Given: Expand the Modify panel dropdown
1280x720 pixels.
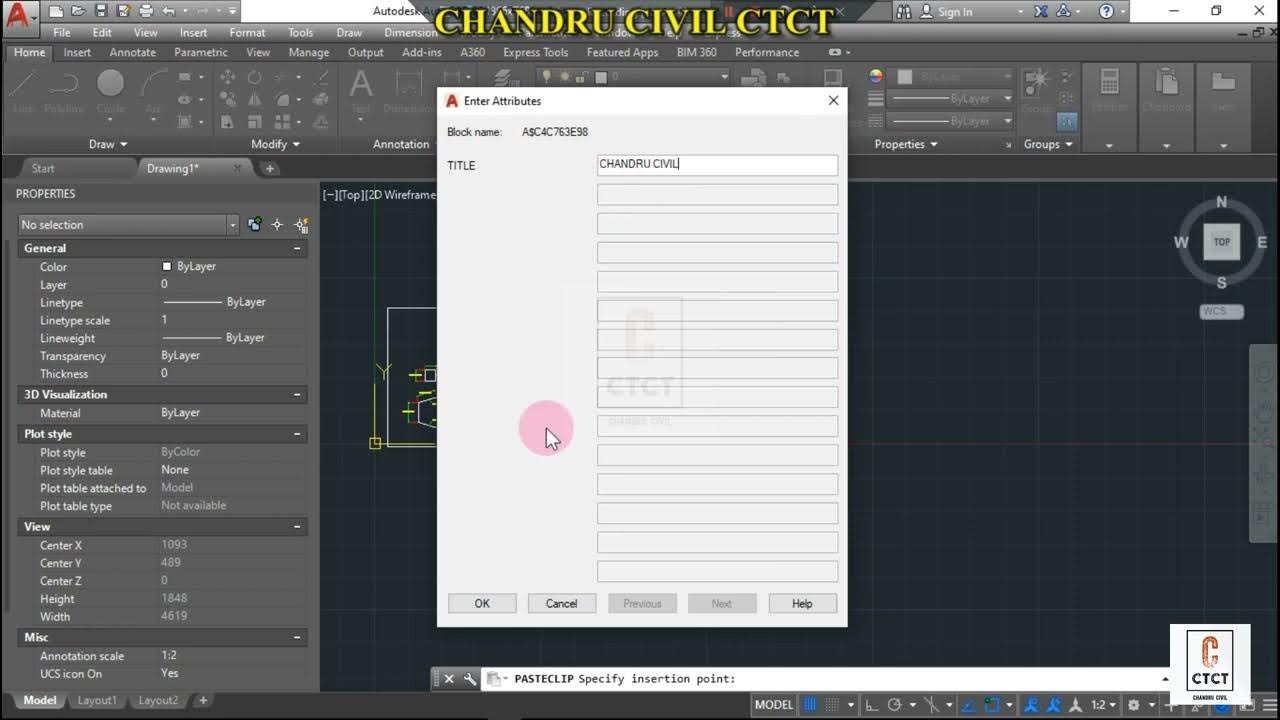Looking at the screenshot, I should [x=274, y=144].
